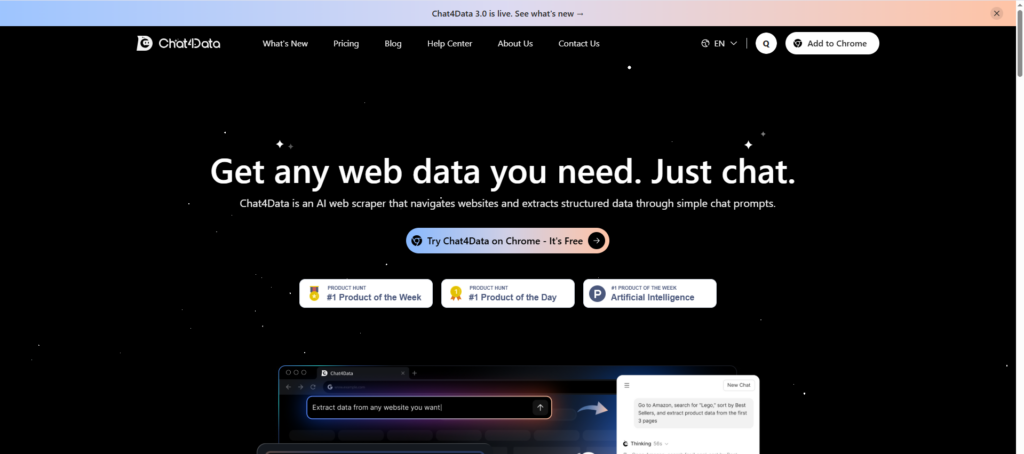This screenshot has height=454, width=1024.
Task: Go to the Blog
Action: point(393,43)
